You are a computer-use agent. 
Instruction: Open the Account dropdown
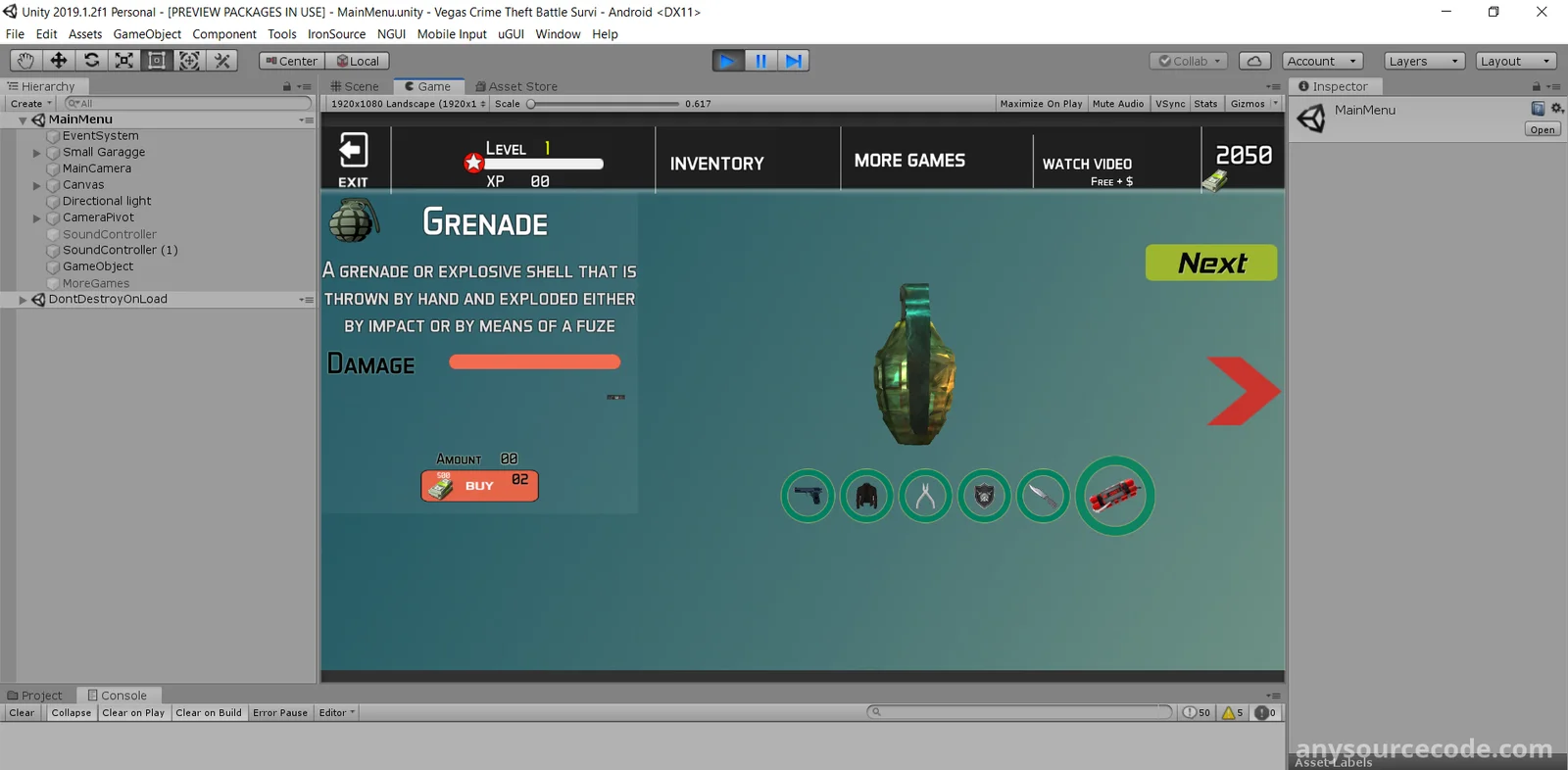pos(1322,61)
